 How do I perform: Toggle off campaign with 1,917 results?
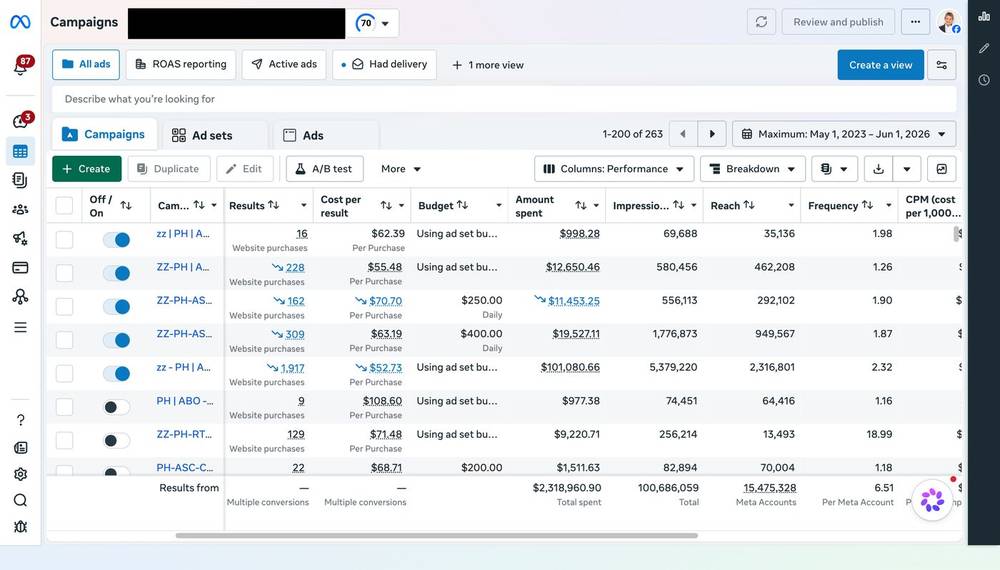point(117,374)
